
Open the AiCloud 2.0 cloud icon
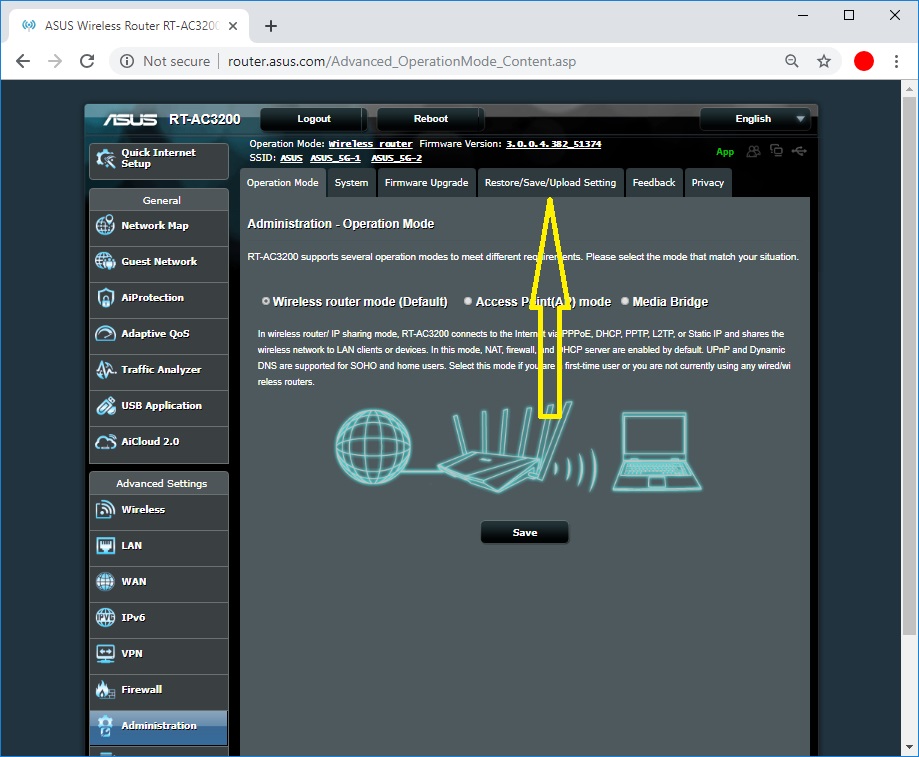coord(105,441)
